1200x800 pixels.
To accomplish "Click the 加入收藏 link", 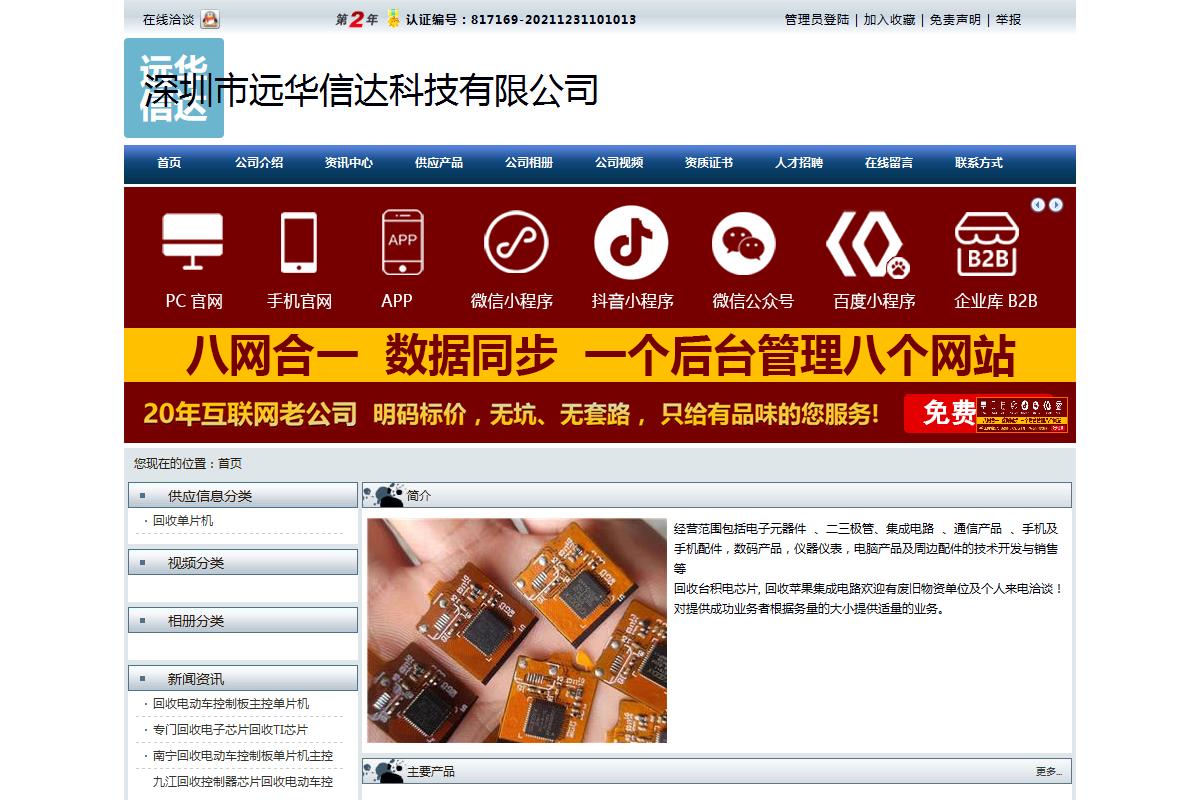I will coord(889,19).
